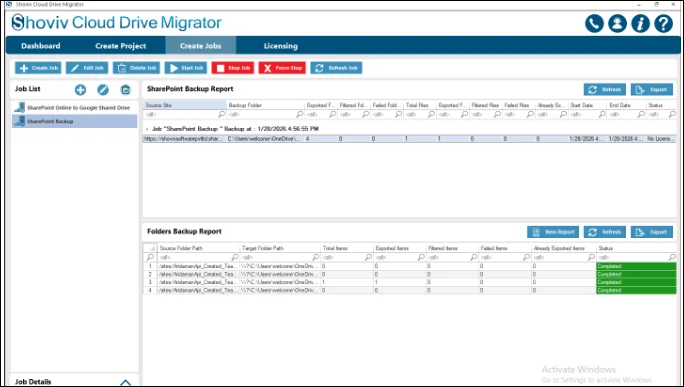Click the Source Site column header
Screen dimensions: 684x387
pyautogui.click(x=185, y=105)
